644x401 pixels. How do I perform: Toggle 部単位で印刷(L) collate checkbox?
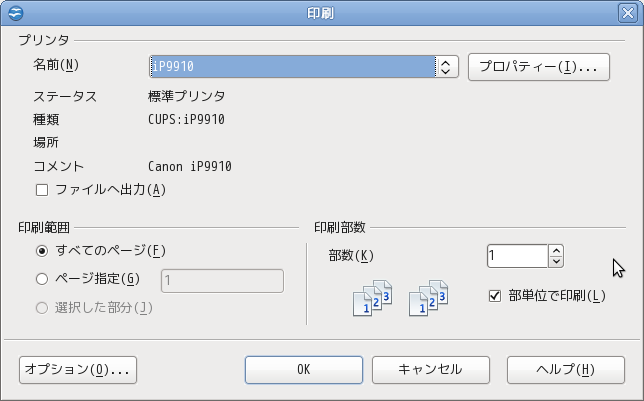point(495,296)
